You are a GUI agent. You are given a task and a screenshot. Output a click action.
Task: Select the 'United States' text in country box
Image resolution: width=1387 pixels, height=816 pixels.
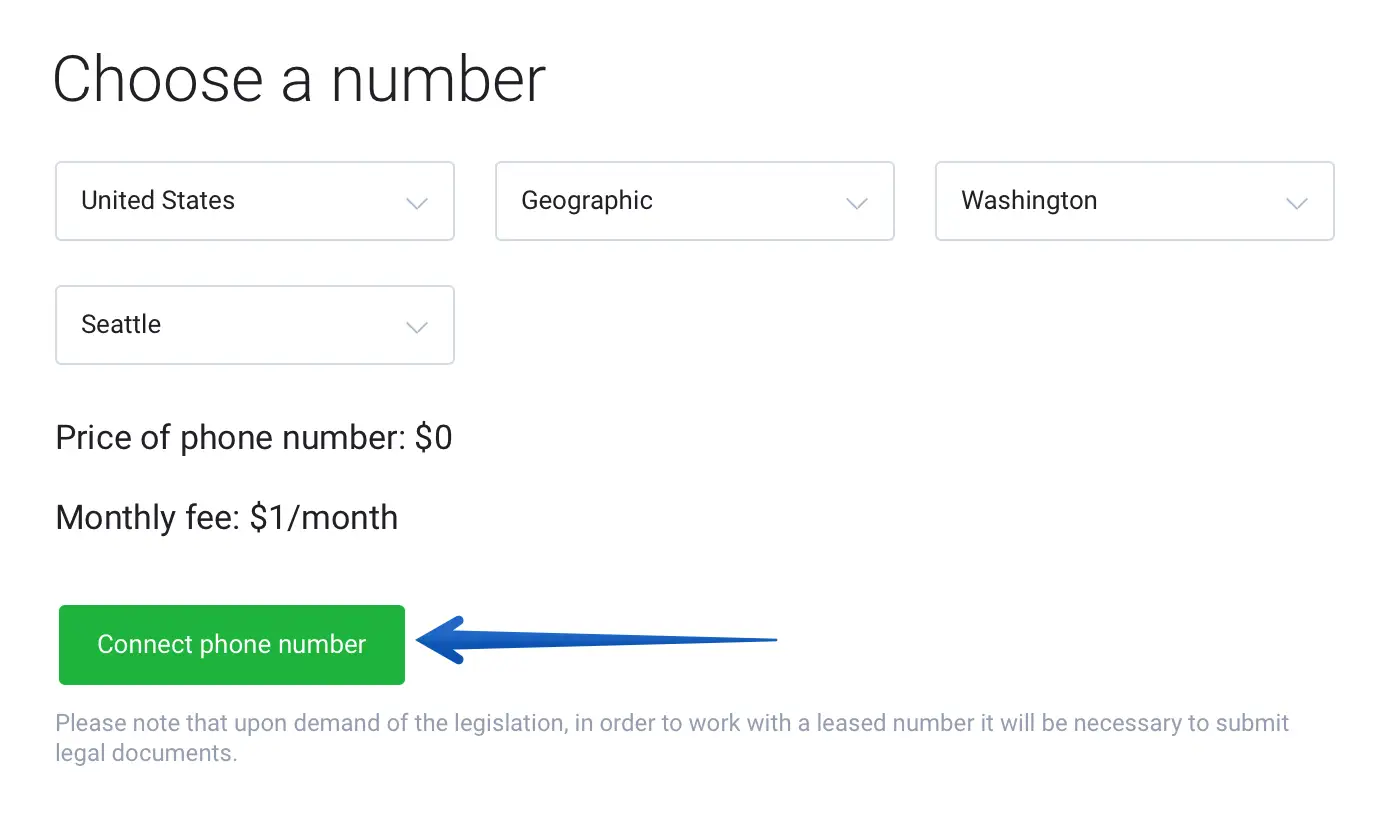(158, 200)
